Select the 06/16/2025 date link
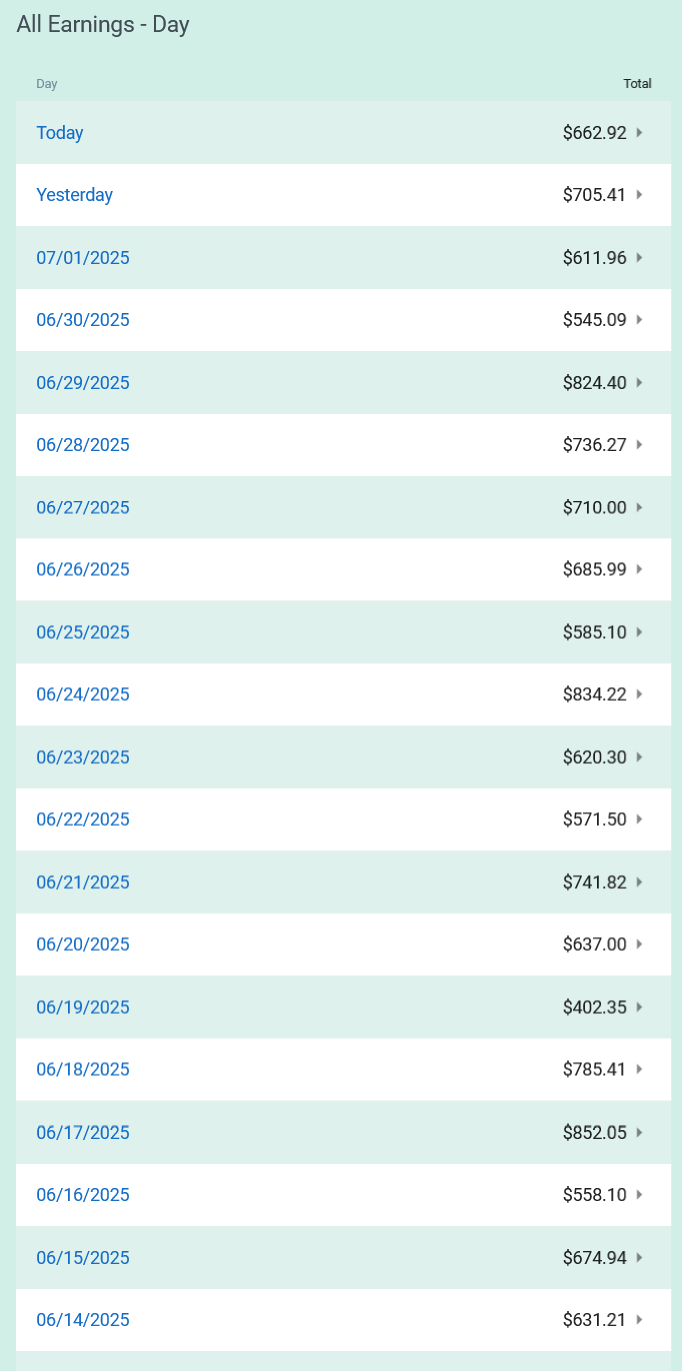 (83, 1195)
